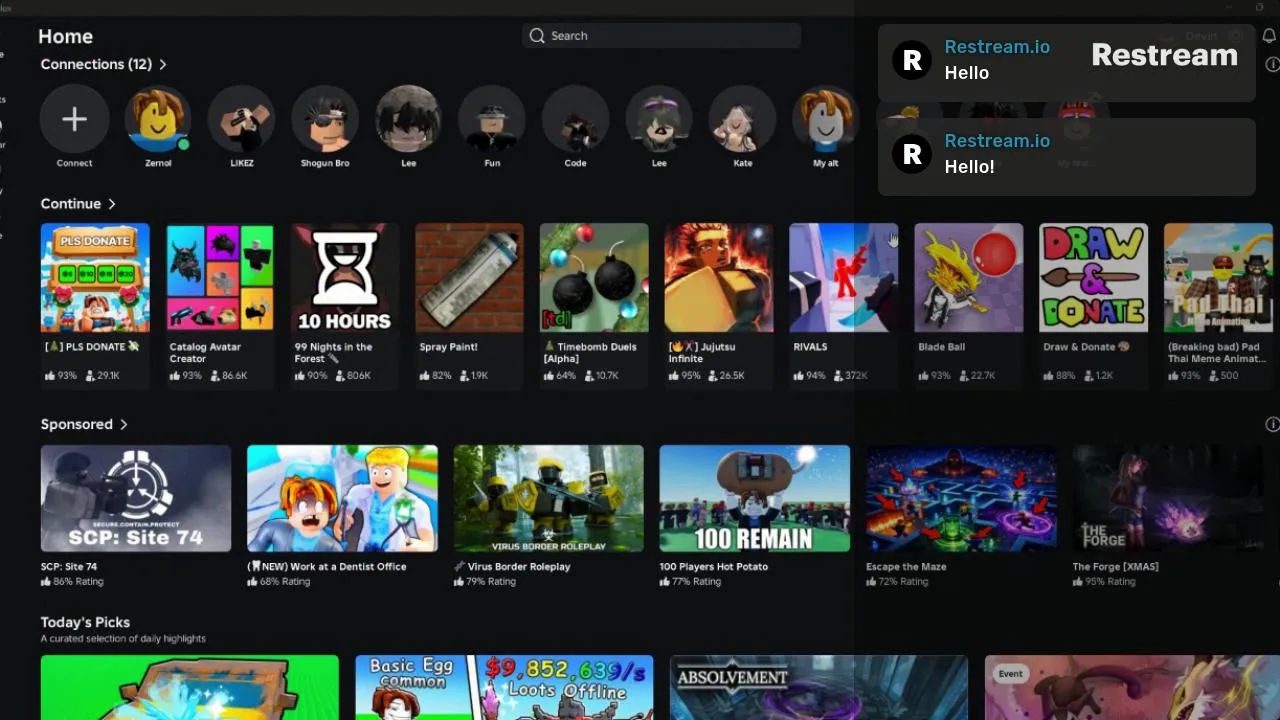Open Spray Paint! game thumbnail
Screen dimensions: 1280x720
[469, 277]
